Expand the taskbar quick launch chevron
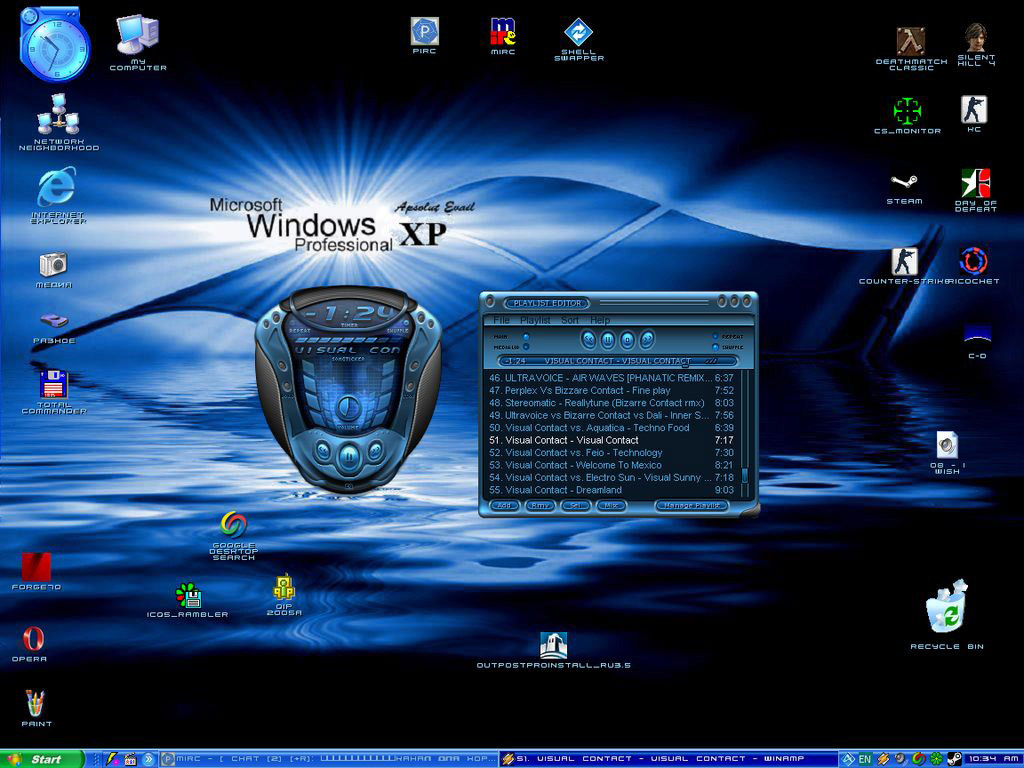Viewport: 1024px width, 768px height. (x=148, y=759)
